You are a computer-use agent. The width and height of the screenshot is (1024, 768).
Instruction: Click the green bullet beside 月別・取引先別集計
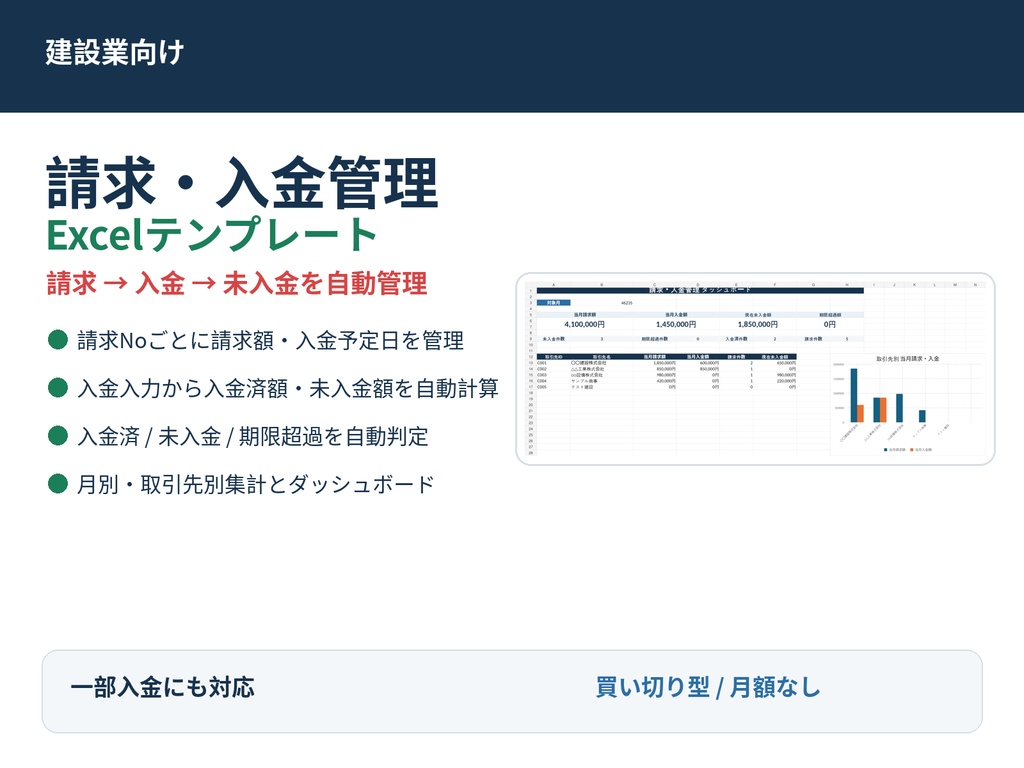coord(58,484)
